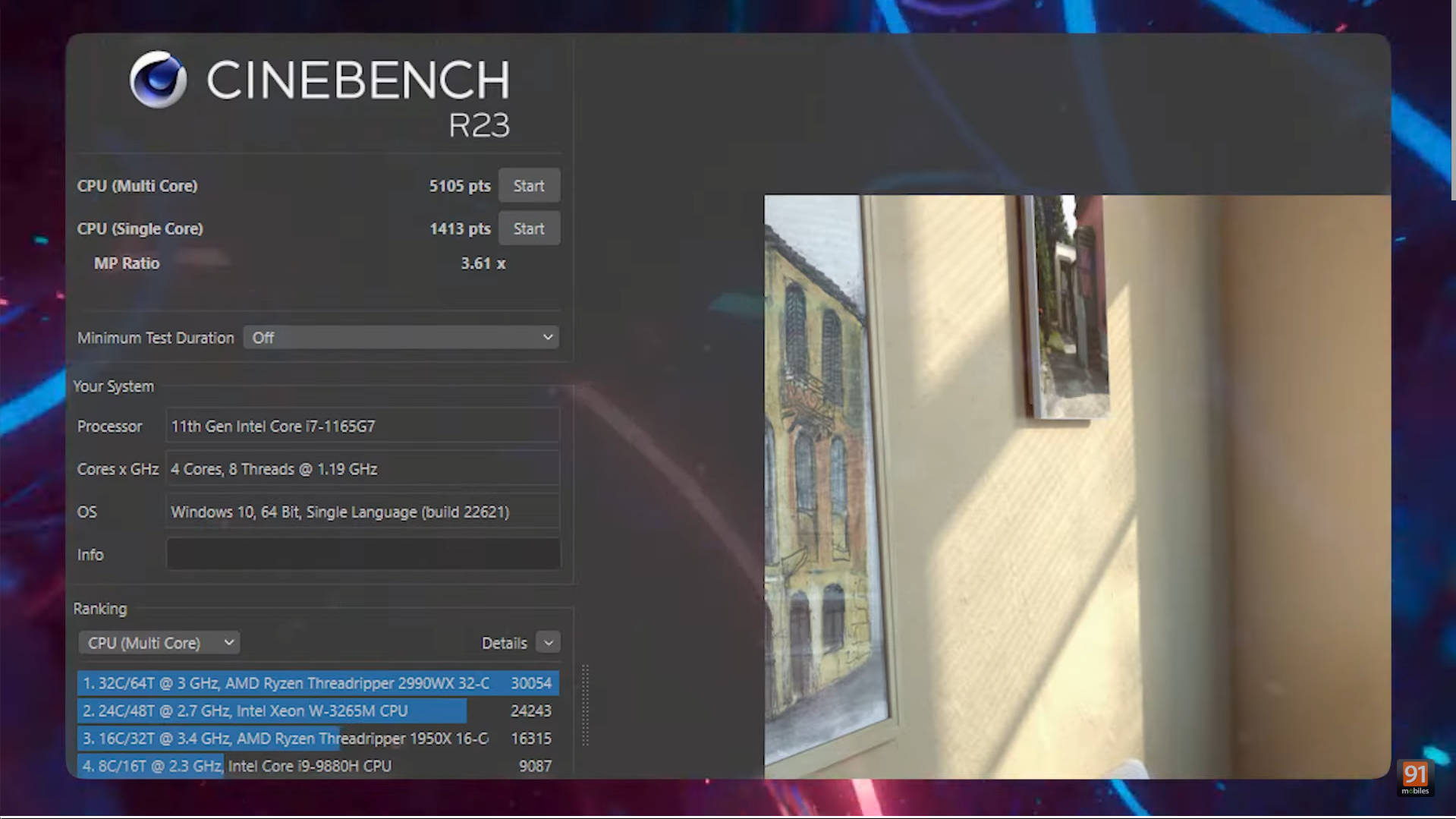Click the Processor field with i7-1165G7

[x=363, y=426]
